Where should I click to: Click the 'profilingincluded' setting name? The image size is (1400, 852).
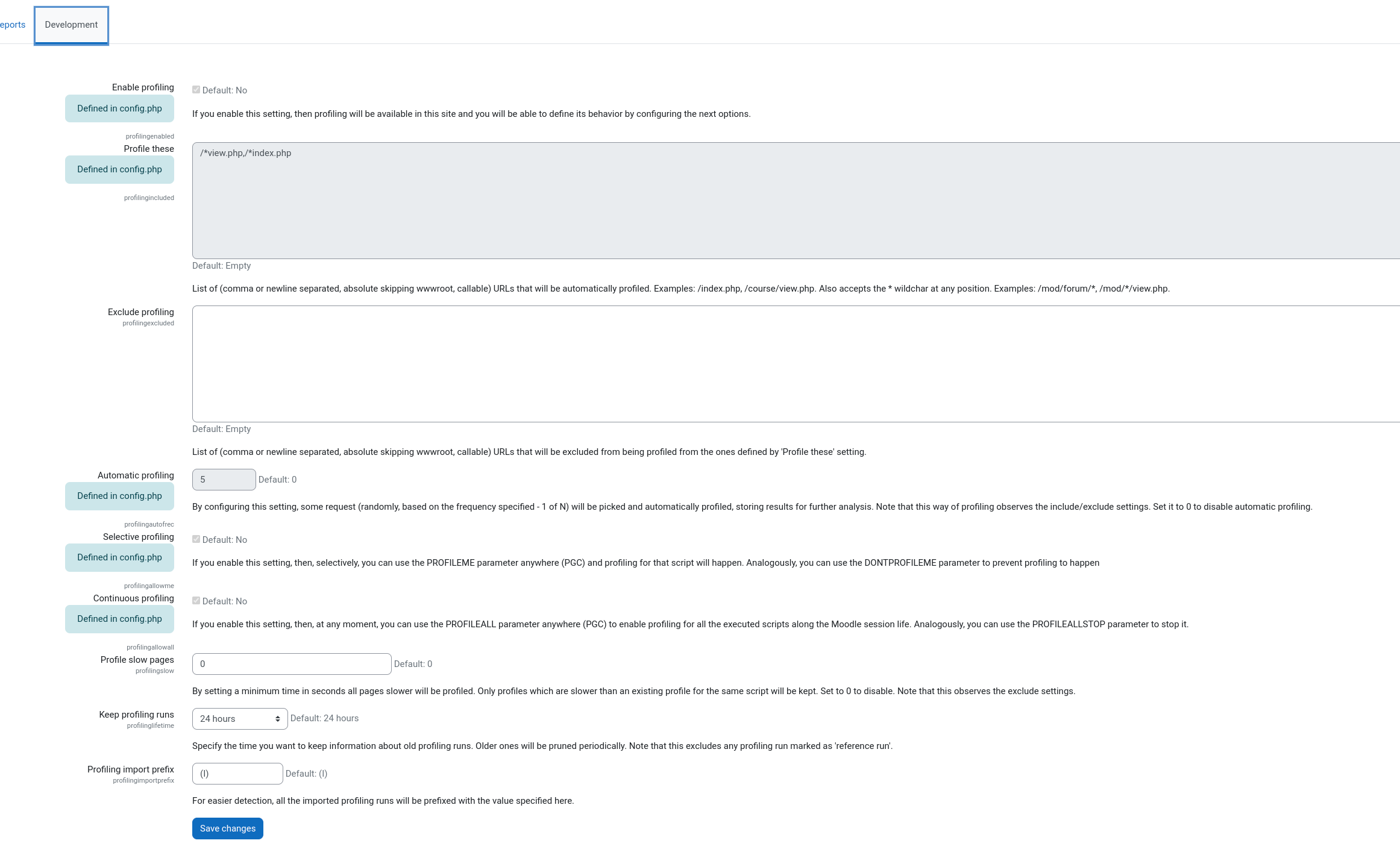click(149, 198)
